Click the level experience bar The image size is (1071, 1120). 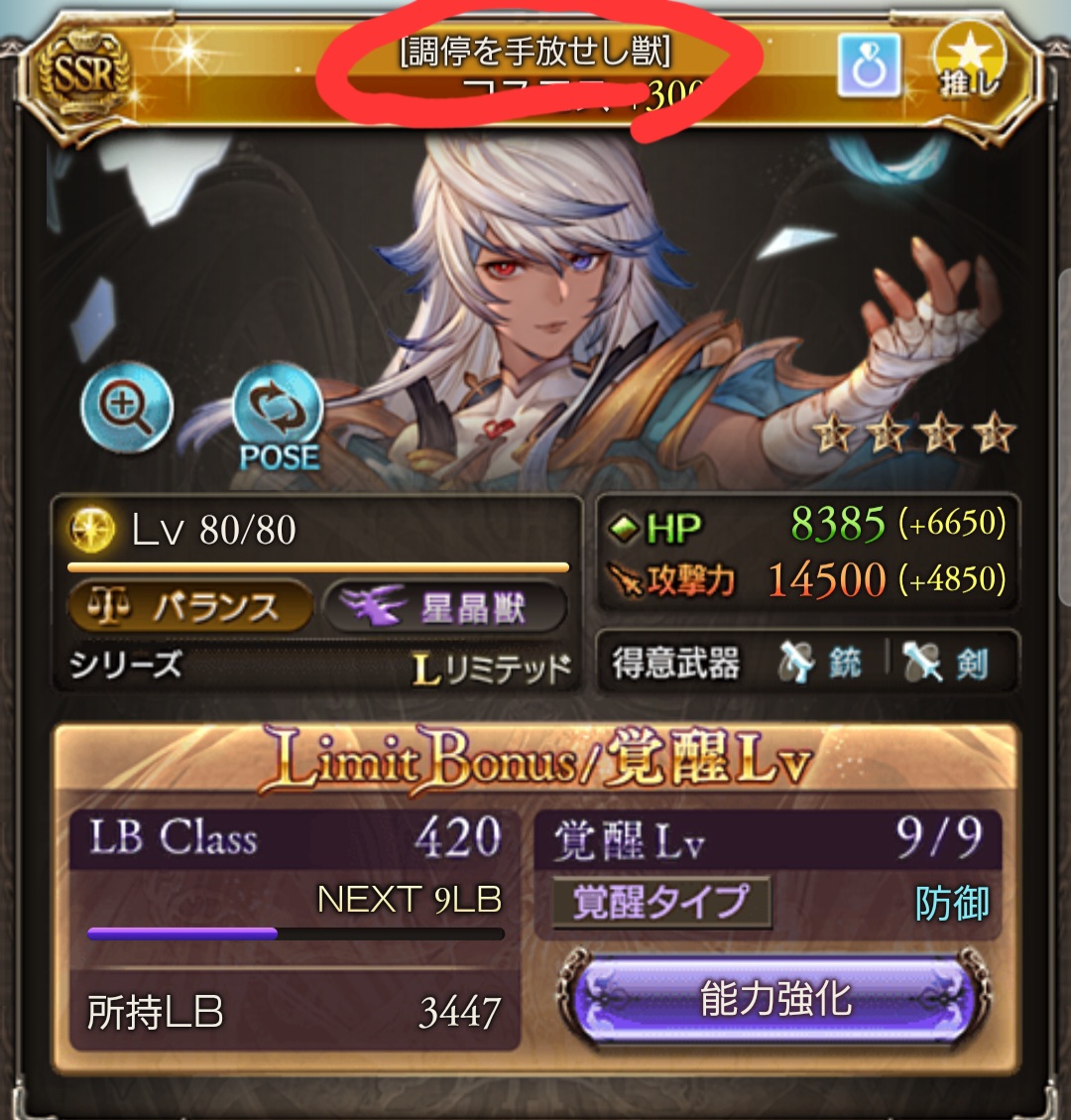click(318, 567)
